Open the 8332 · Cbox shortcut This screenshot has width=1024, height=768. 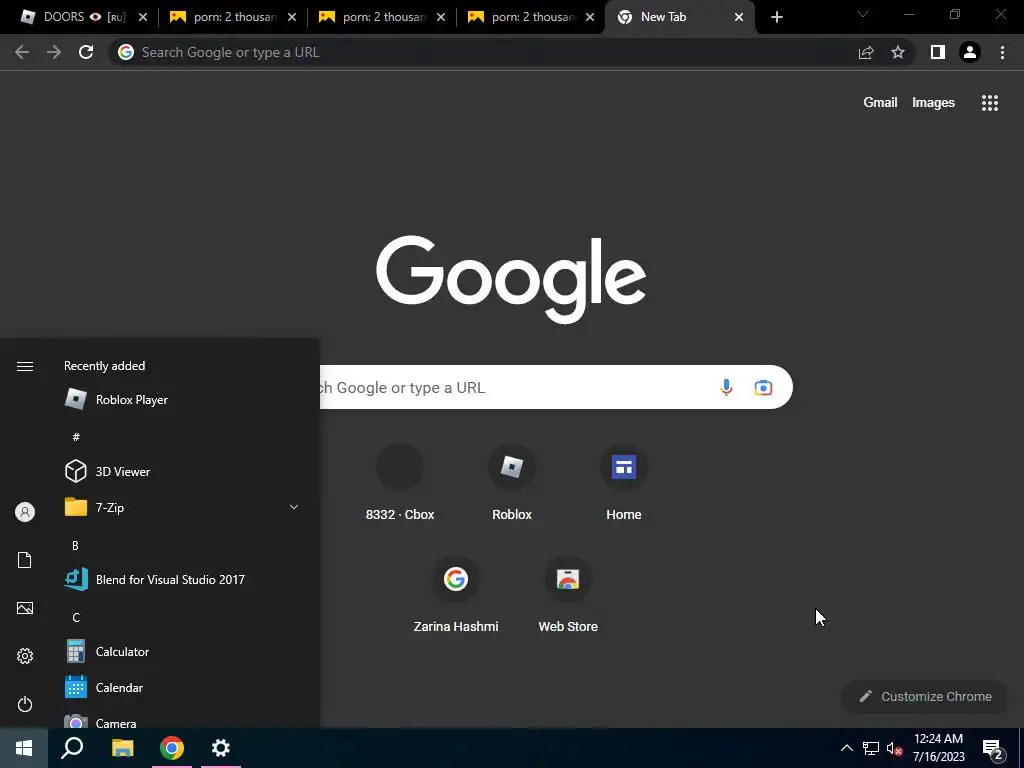(400, 483)
